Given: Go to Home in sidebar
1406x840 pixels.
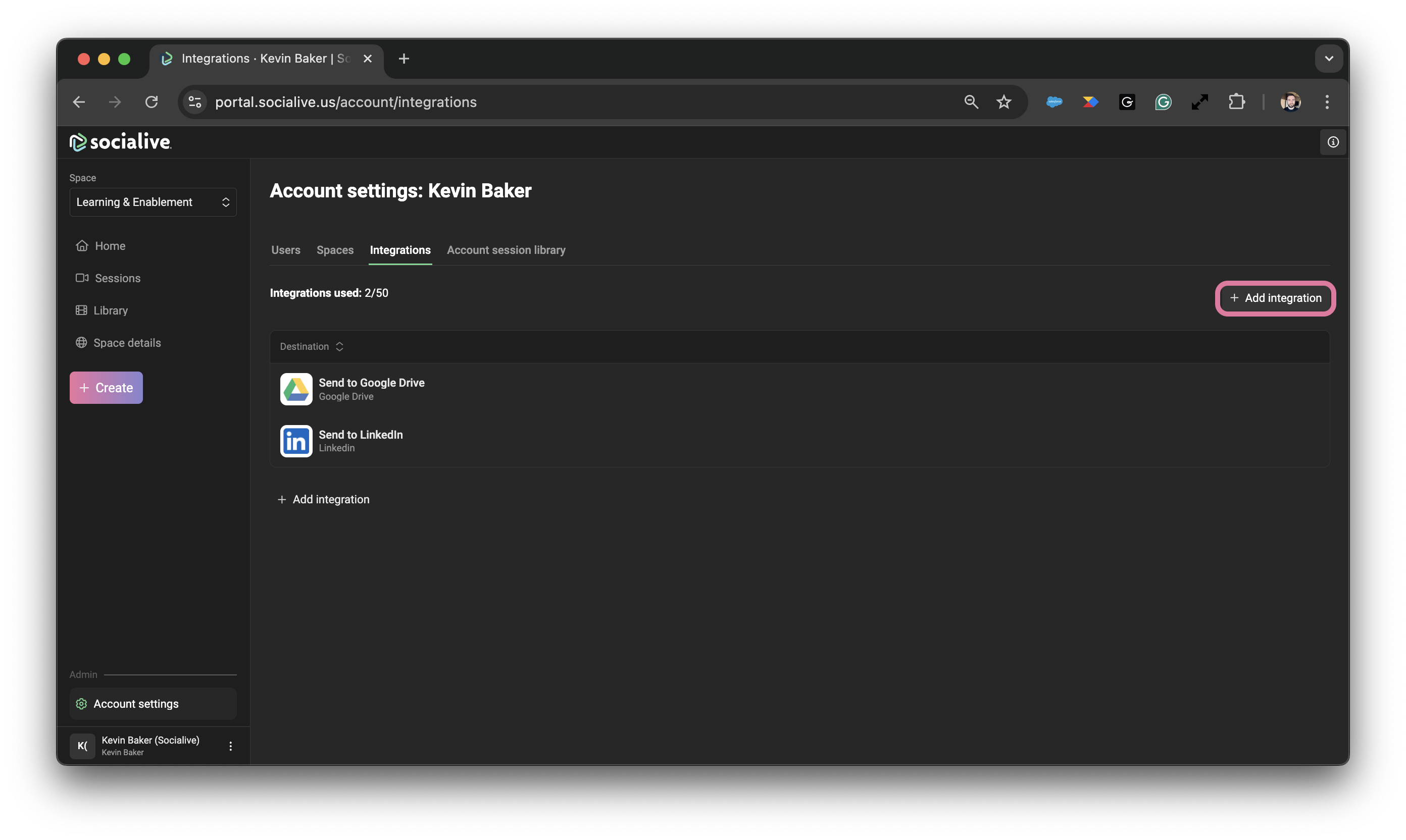Looking at the screenshot, I should (110, 246).
